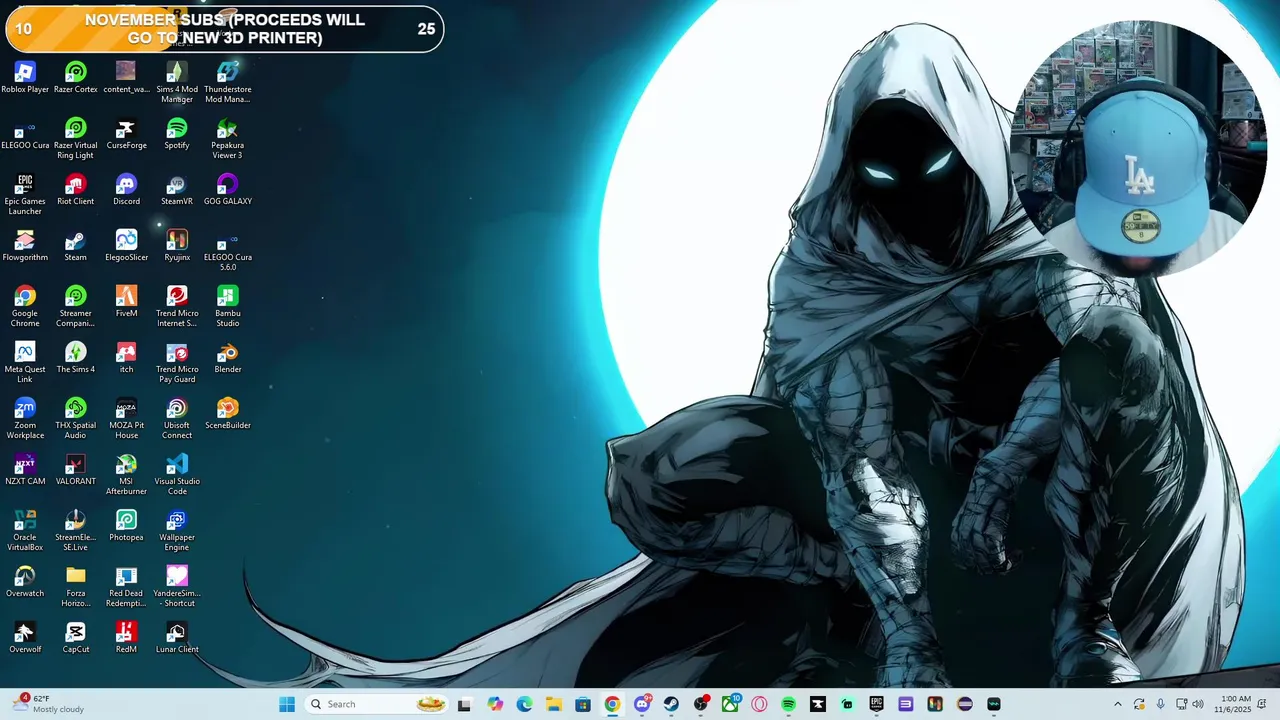This screenshot has height=720, width=1280.
Task: Click the taskbar Search box
Action: (376, 704)
